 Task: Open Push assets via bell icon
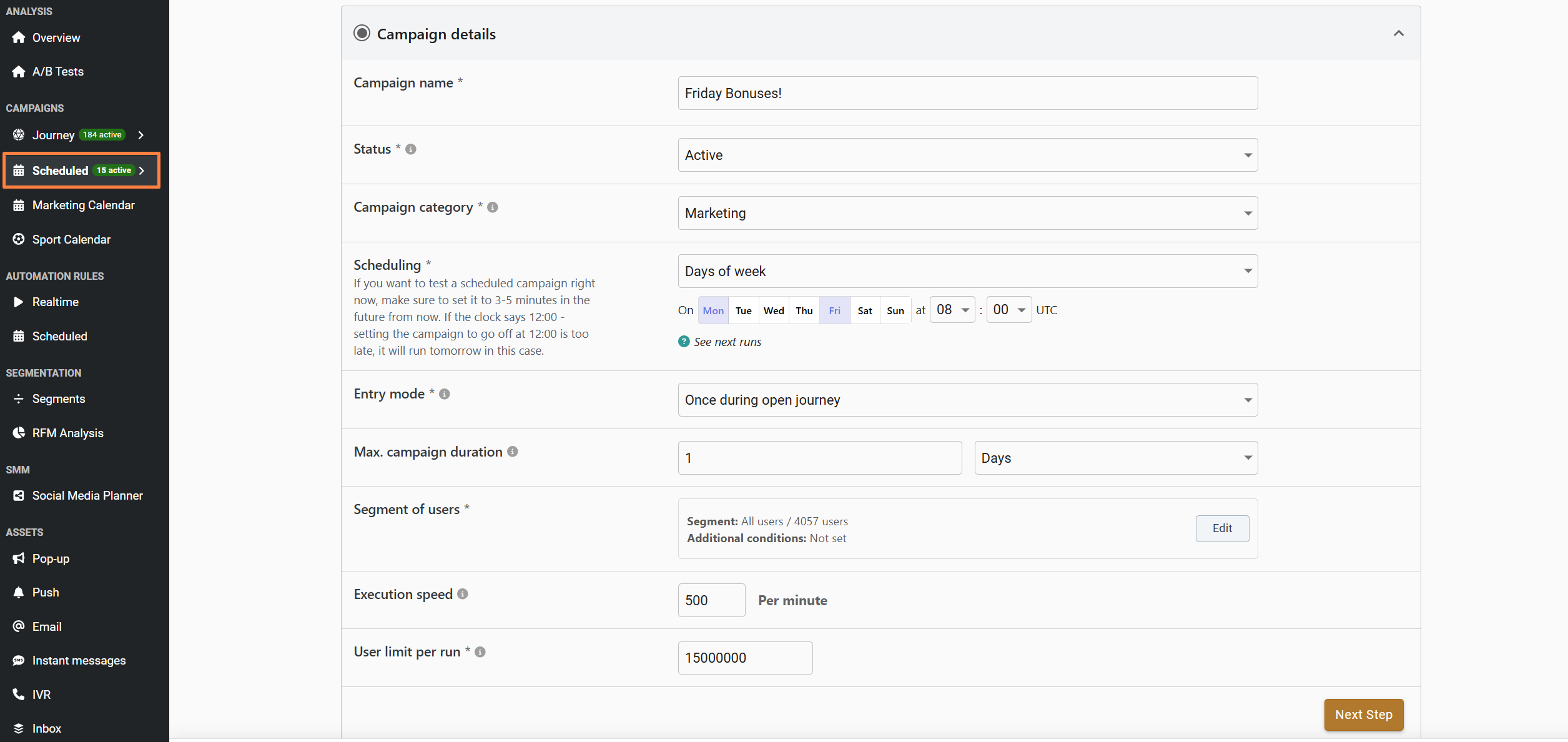click(19, 592)
